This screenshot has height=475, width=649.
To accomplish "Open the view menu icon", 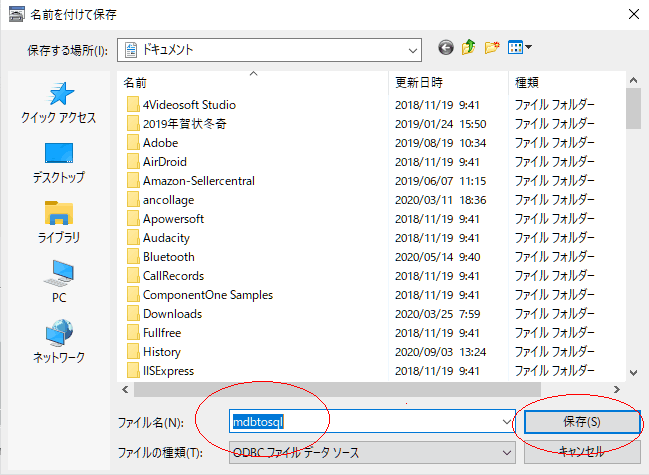I will click(x=515, y=48).
